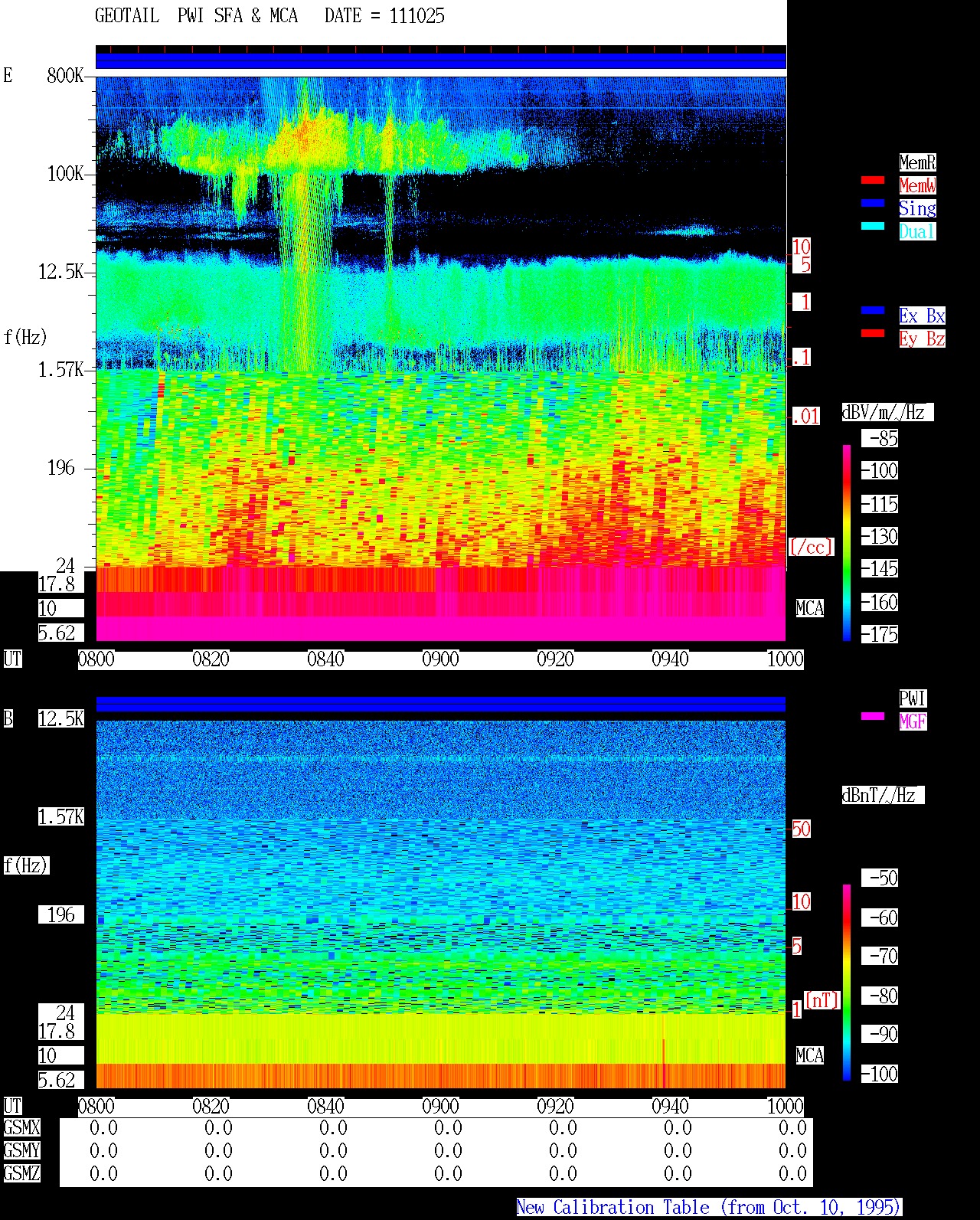980x1220 pixels.
Task: Open the New Calibration Table note
Action: pos(709,1208)
